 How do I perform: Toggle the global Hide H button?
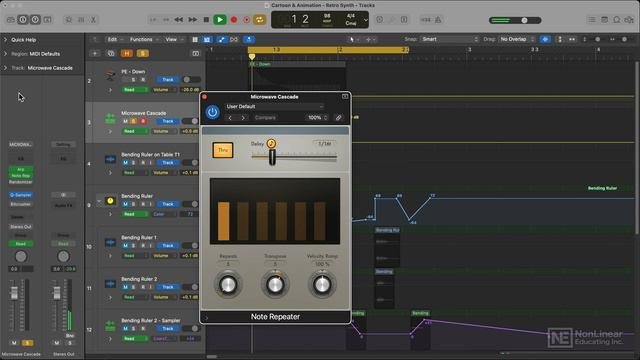pyautogui.click(x=127, y=53)
